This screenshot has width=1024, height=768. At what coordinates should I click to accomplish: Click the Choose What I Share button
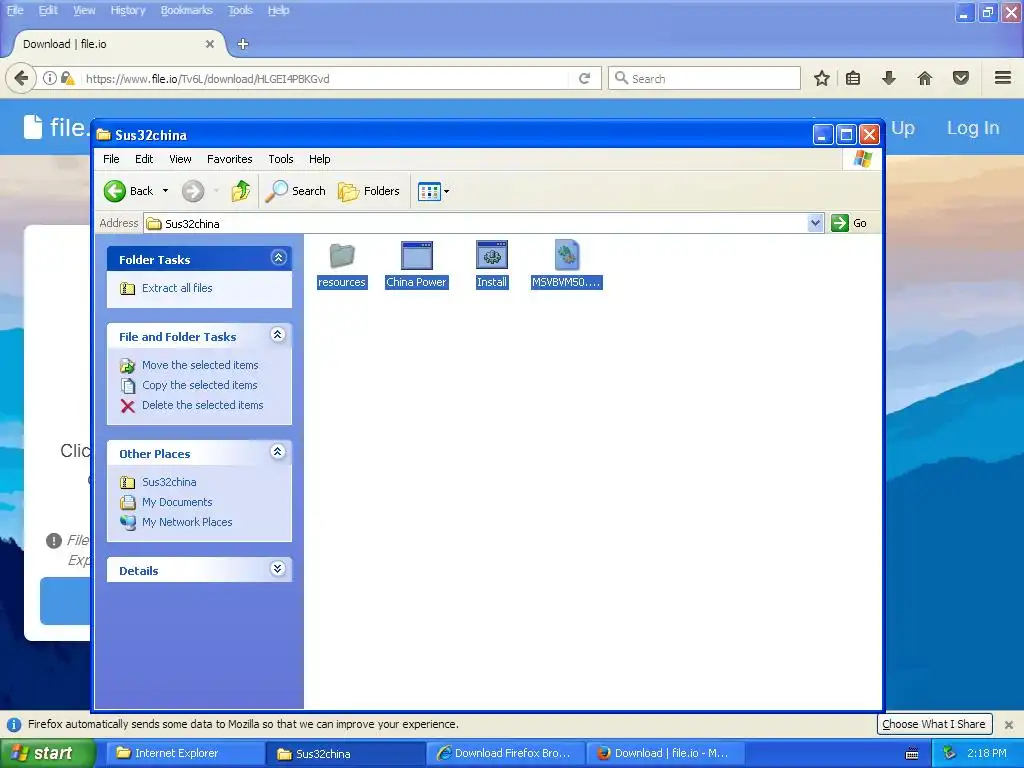[934, 724]
